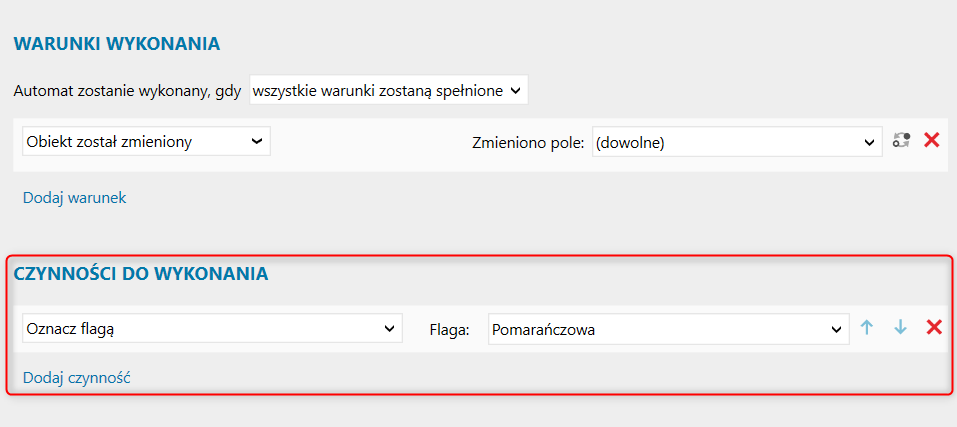The height and width of the screenshot is (427, 957).
Task: Click the 'WARUNKI WYKONANIA' section heading
Action: tap(117, 44)
